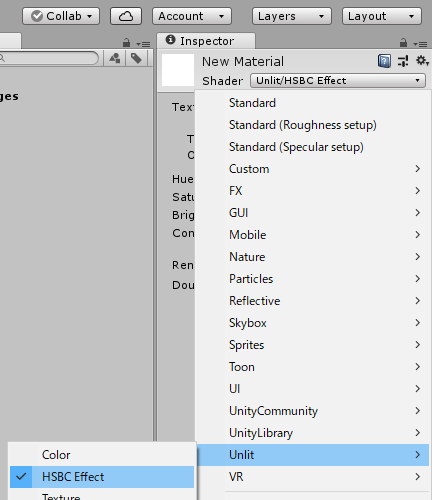Expand the Mobile shader submenu
Image resolution: width=432 pixels, height=500 pixels.
(x=312, y=235)
